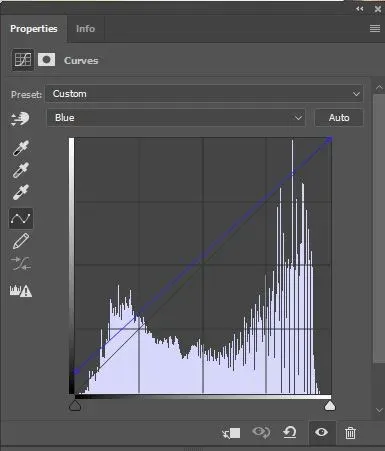Image resolution: width=385 pixels, height=451 pixels.
Task: Click the Preset label text
Action: tap(26, 95)
